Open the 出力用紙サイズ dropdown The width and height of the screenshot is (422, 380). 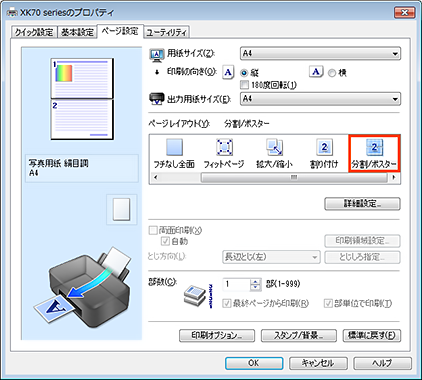(x=320, y=99)
